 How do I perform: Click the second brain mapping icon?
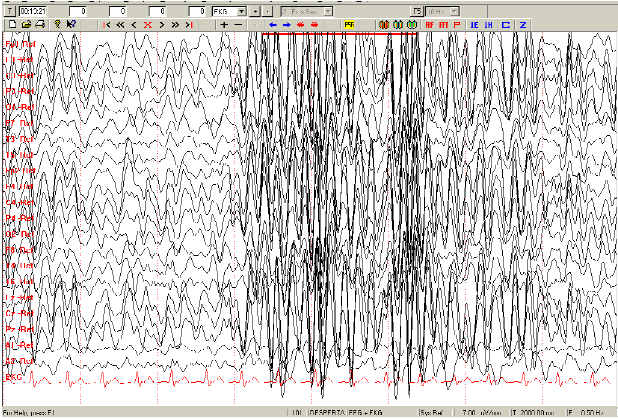tap(398, 25)
